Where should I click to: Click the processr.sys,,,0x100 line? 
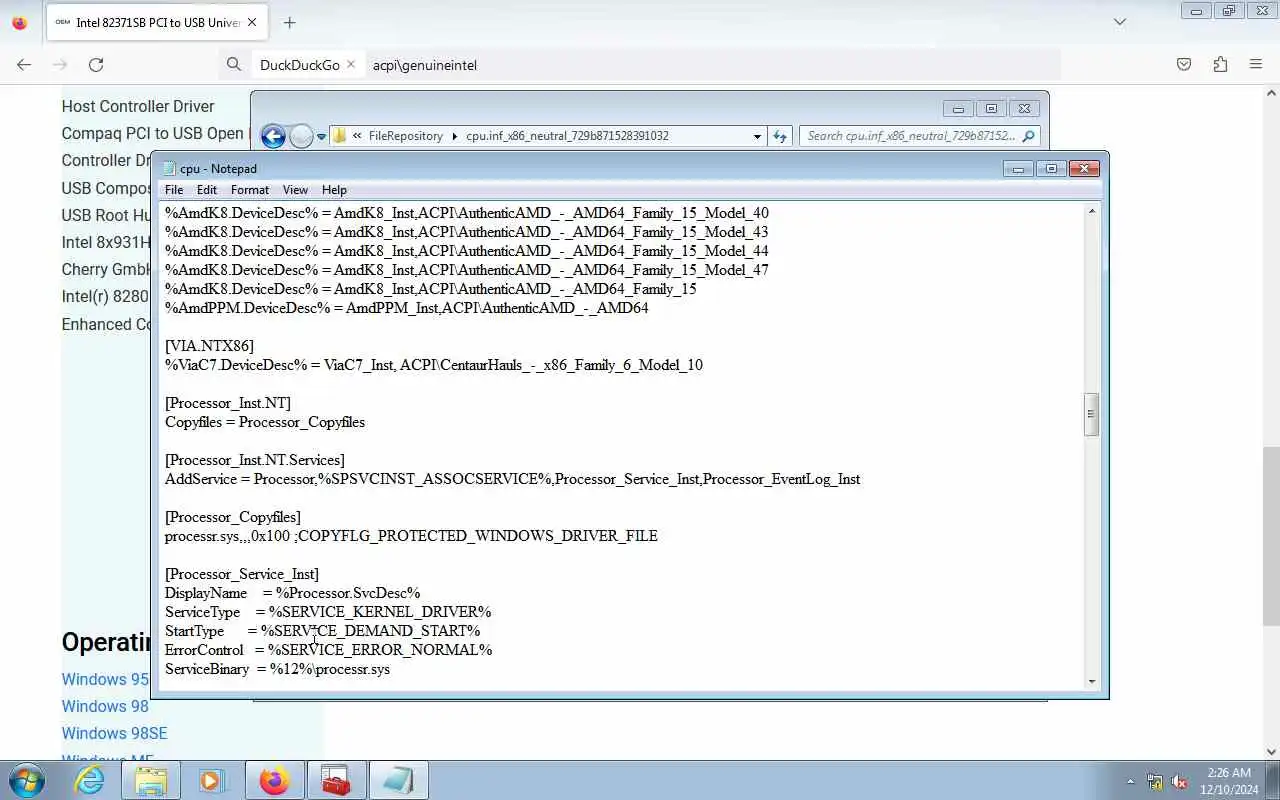411,536
